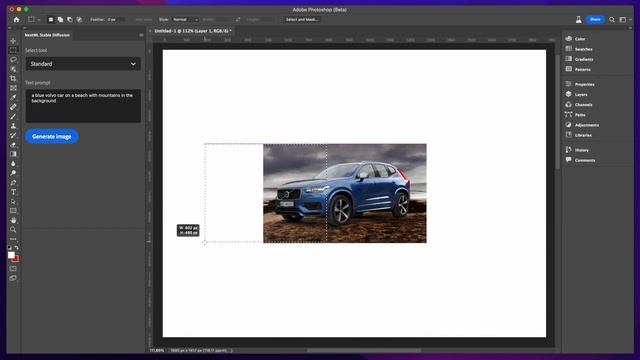Open the Properties panel

point(580,84)
